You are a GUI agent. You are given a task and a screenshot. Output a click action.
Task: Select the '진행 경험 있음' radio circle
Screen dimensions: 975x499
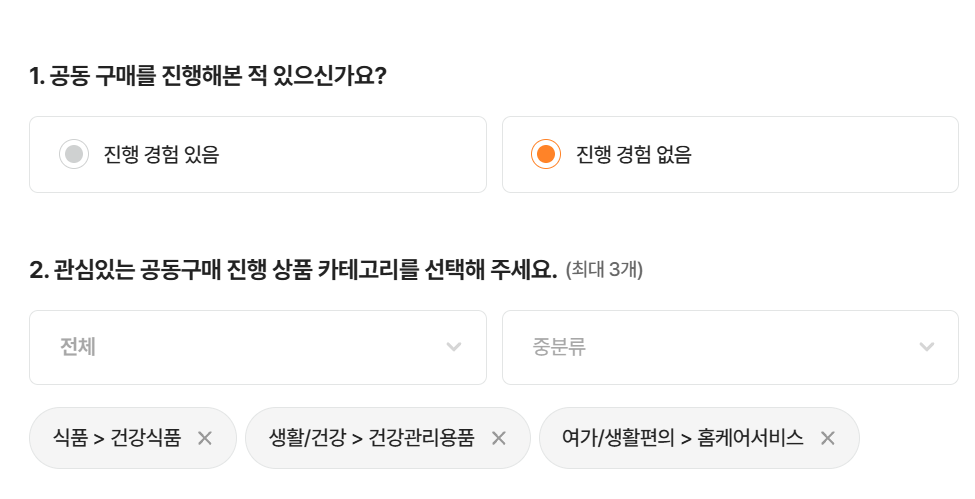point(74,154)
